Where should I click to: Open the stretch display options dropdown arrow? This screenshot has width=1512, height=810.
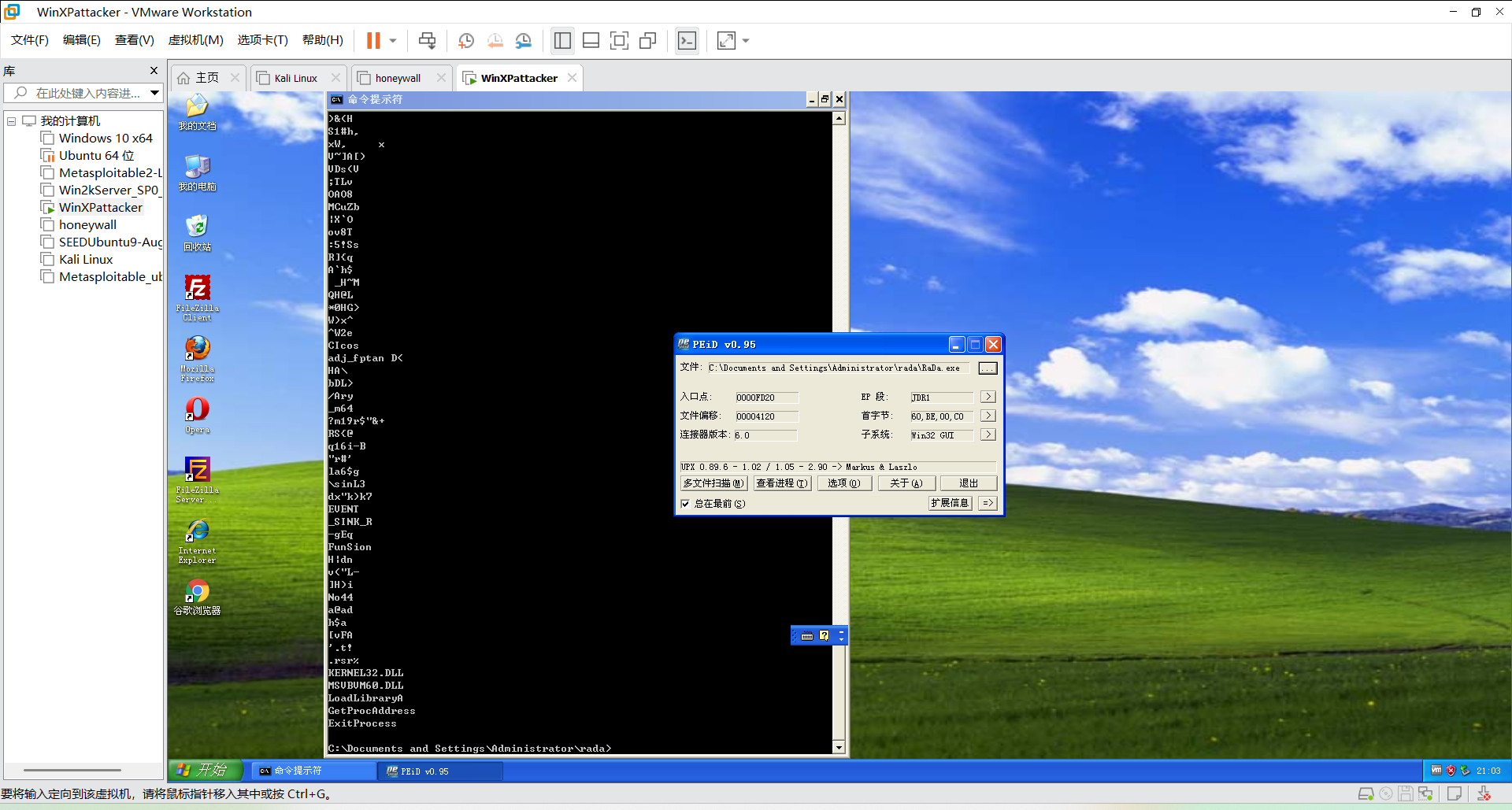(x=746, y=40)
